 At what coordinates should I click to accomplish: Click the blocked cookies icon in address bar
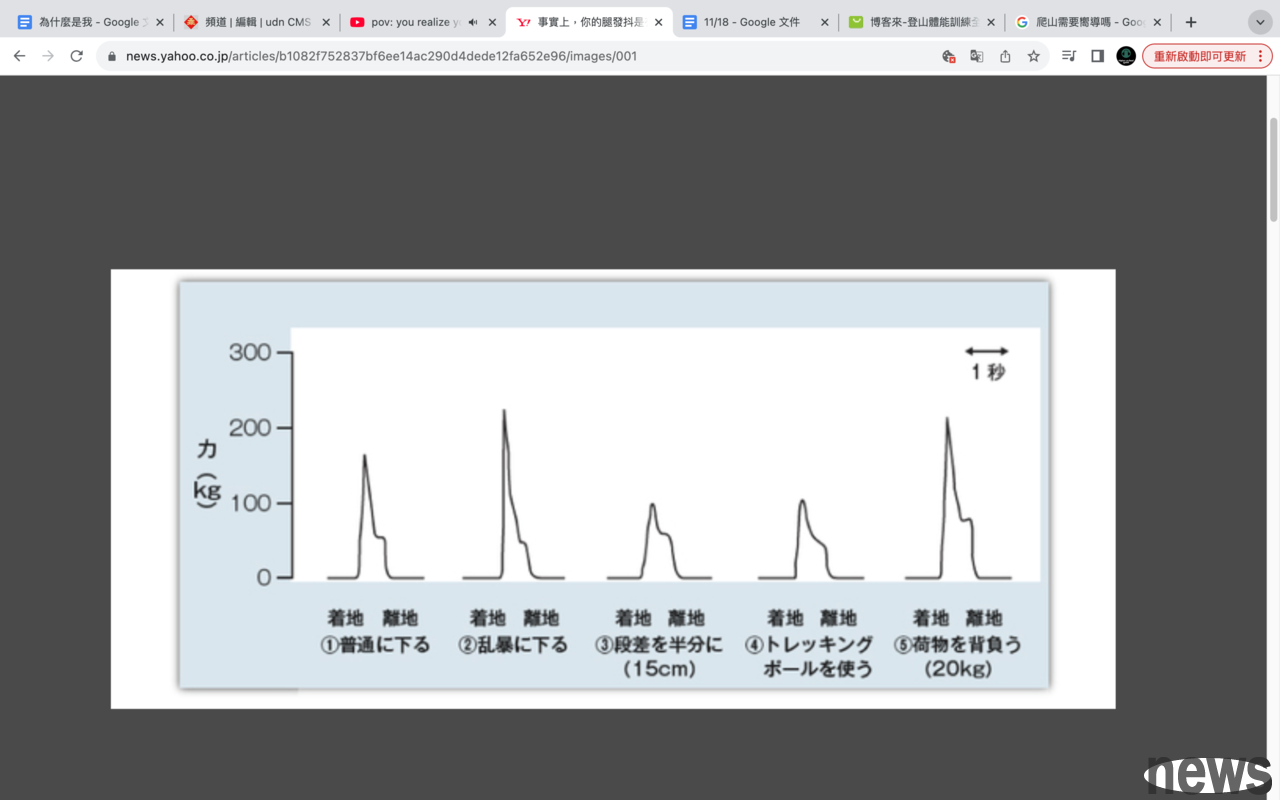(x=949, y=56)
